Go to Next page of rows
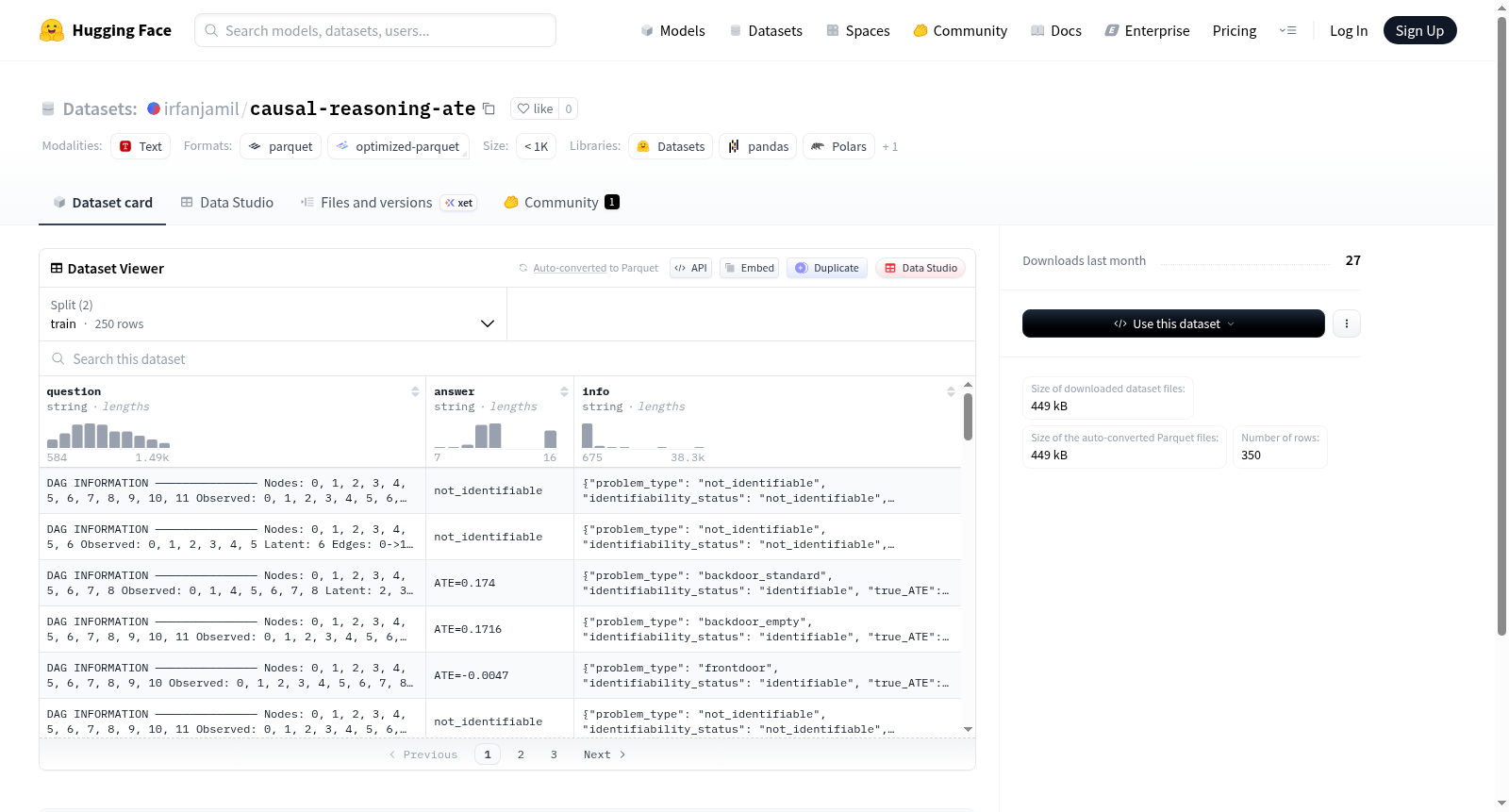 tap(605, 754)
